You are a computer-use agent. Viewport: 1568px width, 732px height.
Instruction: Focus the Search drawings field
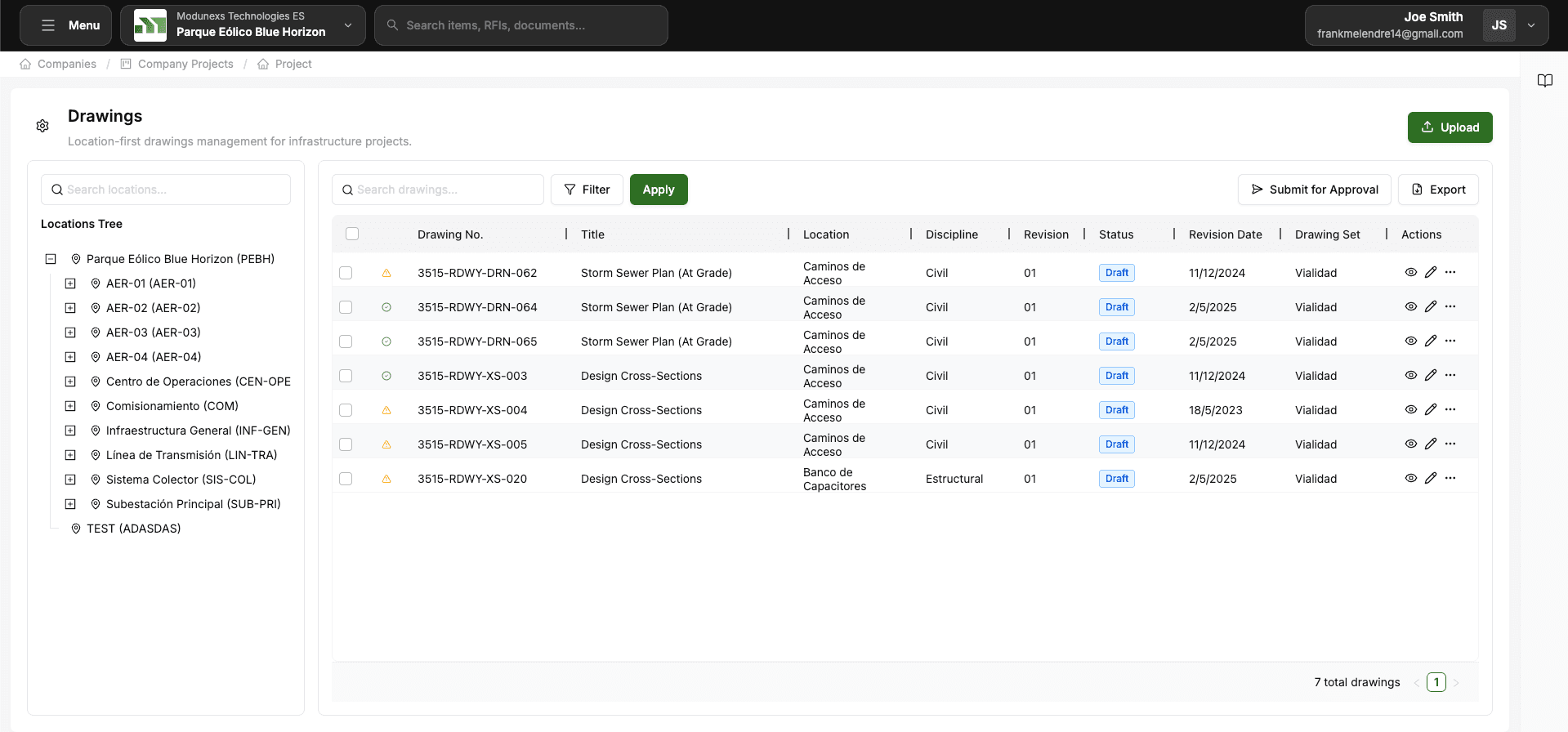(x=438, y=190)
